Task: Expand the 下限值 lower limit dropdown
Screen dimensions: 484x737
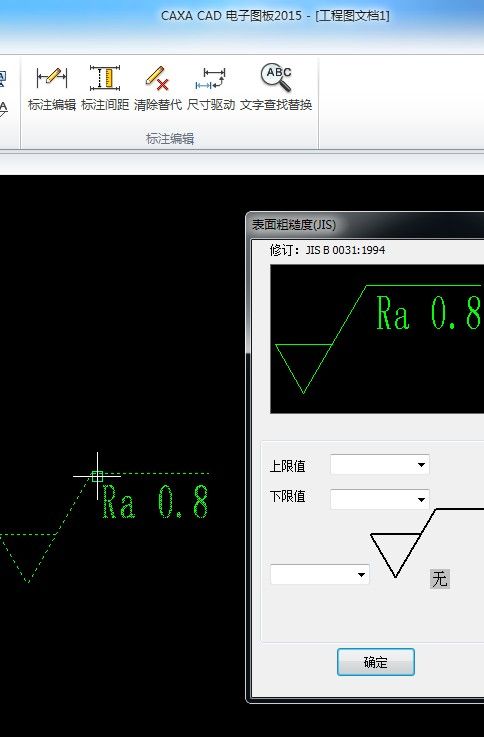Action: click(422, 499)
